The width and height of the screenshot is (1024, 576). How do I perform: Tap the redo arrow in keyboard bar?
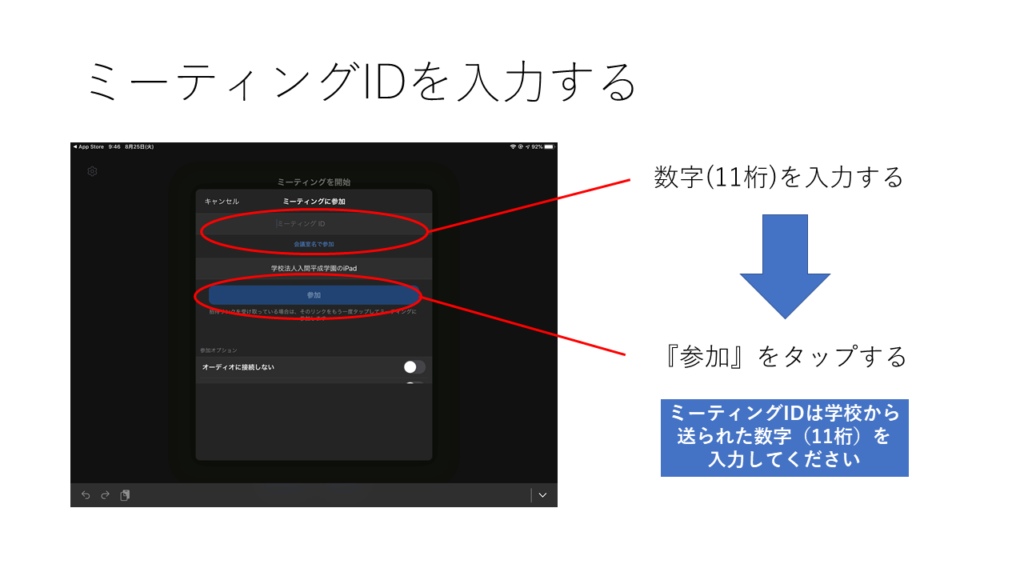coord(105,495)
